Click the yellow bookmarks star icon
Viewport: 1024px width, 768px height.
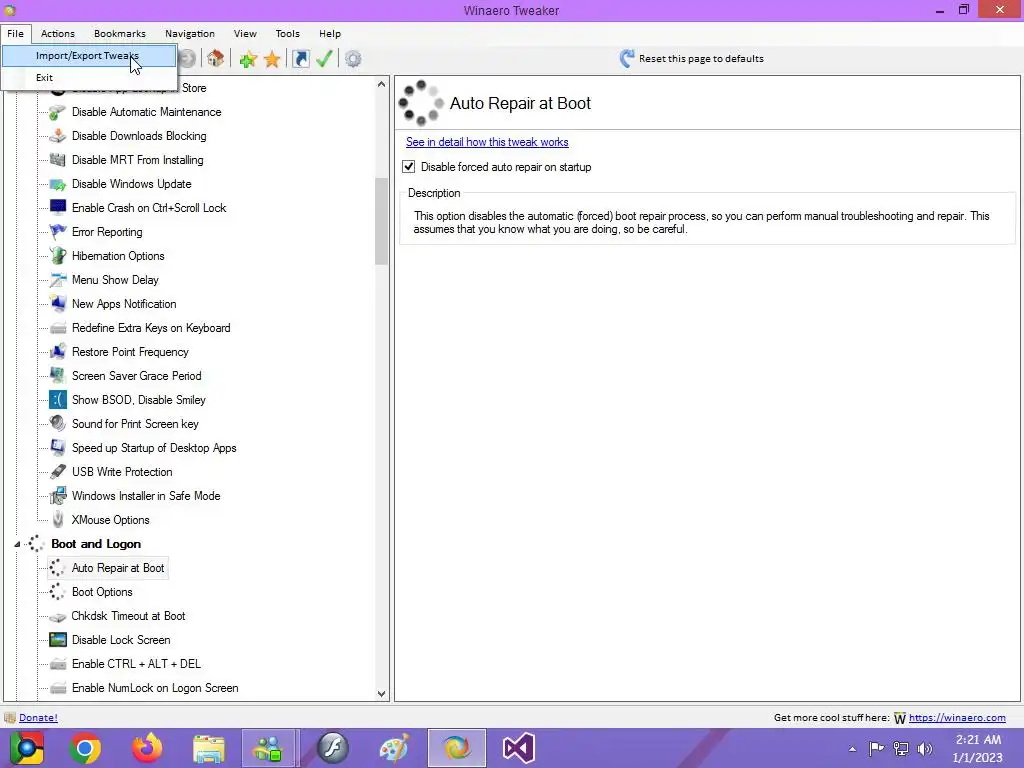click(272, 59)
